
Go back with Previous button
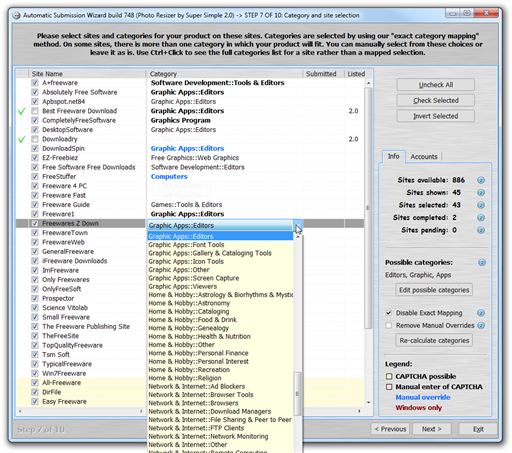[x=390, y=429]
